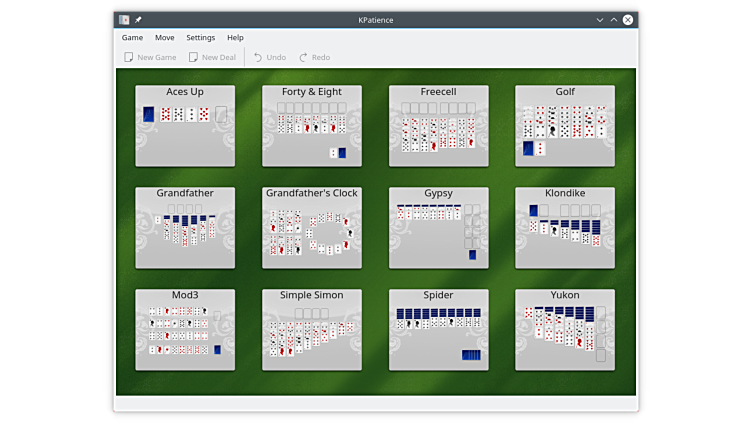This screenshot has height=423, width=752.
Task: Click the pin icon in title bar
Action: (x=138, y=19)
